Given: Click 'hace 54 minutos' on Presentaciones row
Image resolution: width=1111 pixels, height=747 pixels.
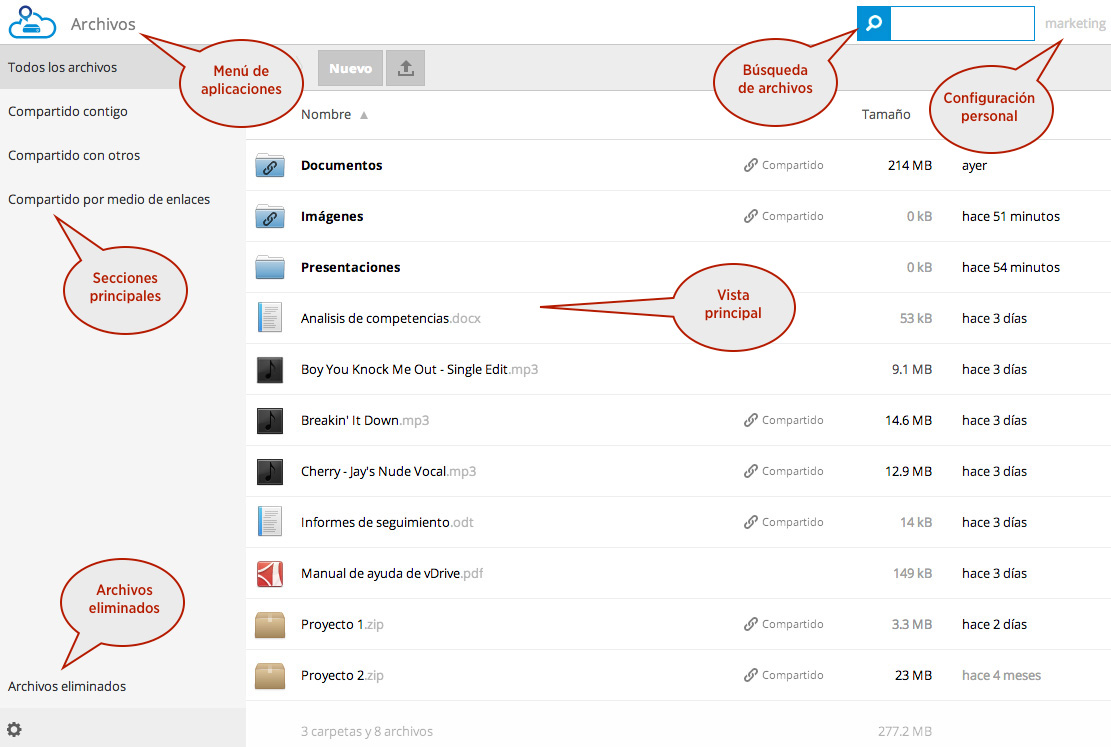Looking at the screenshot, I should pos(1011,267).
